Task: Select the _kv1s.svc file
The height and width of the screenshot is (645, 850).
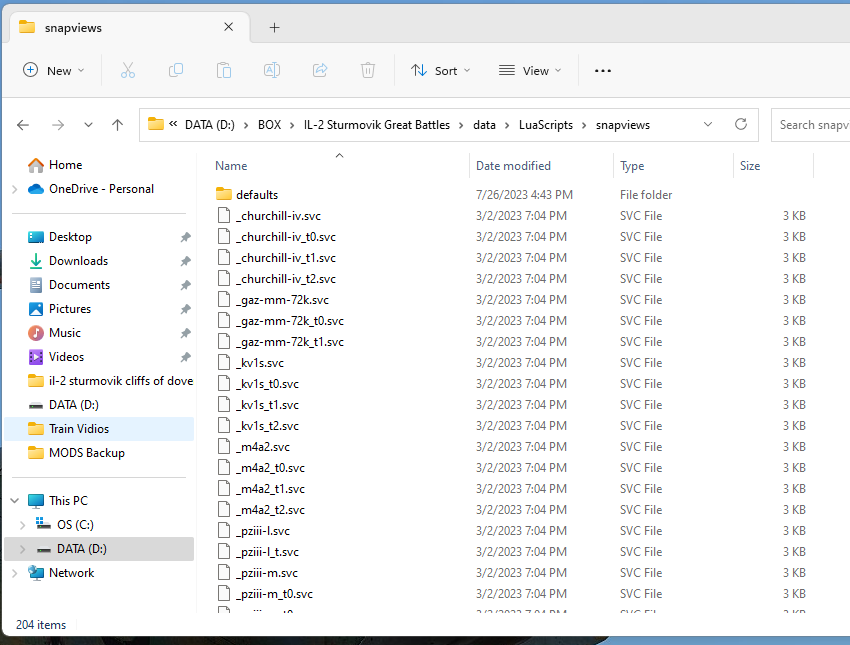Action: 259,363
